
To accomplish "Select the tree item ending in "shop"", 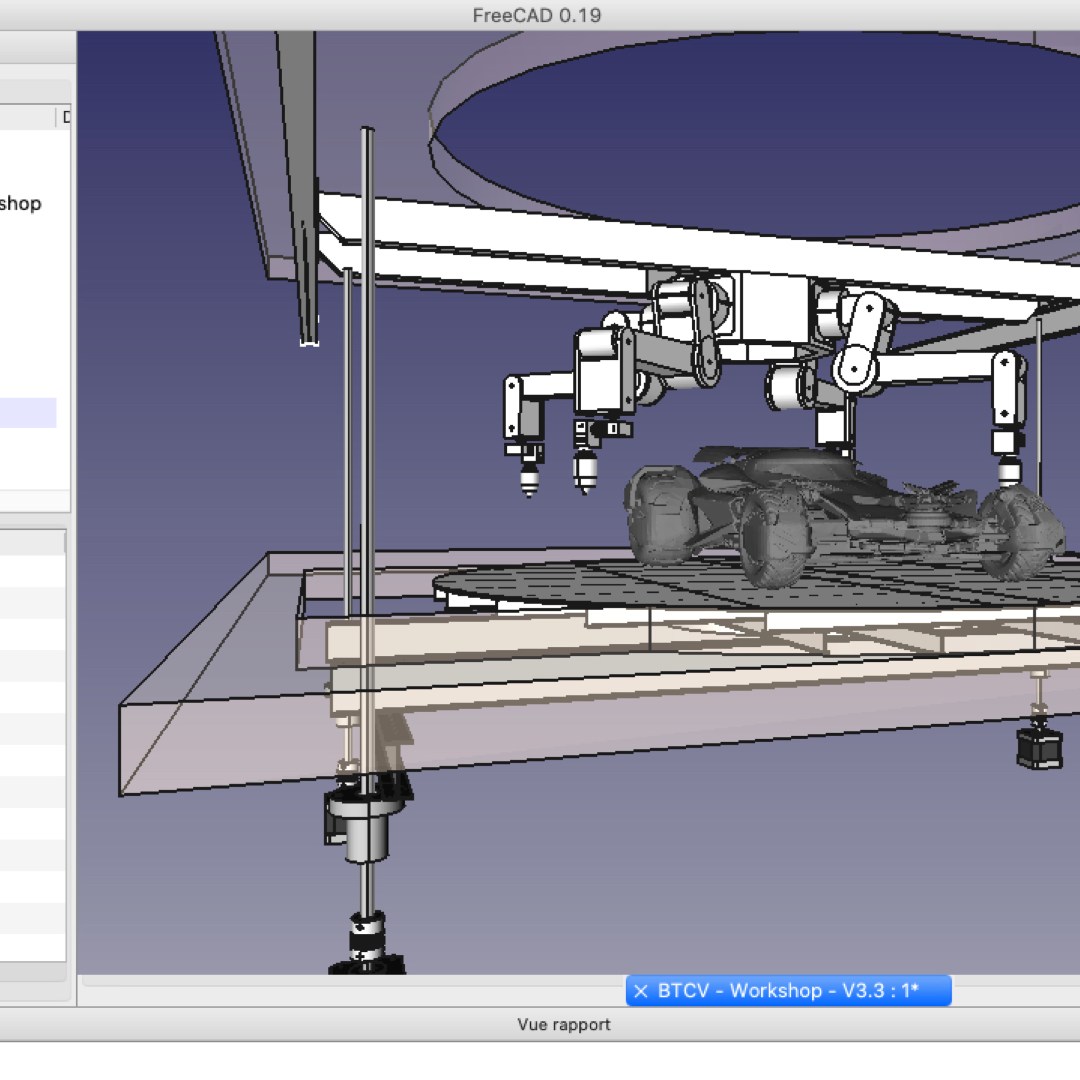I will (x=21, y=204).
